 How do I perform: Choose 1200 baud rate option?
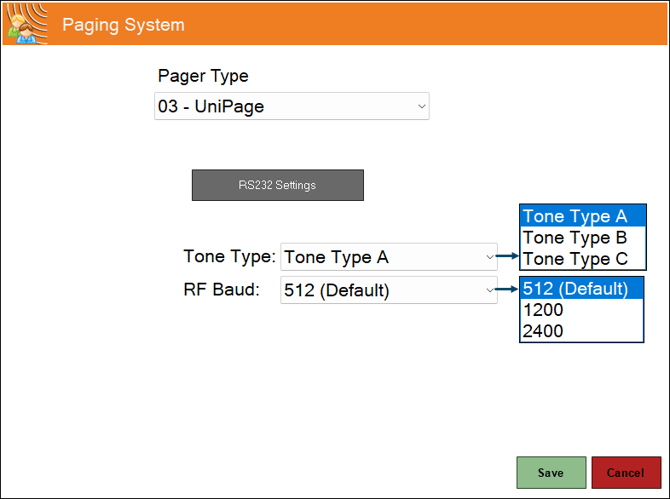581,310
